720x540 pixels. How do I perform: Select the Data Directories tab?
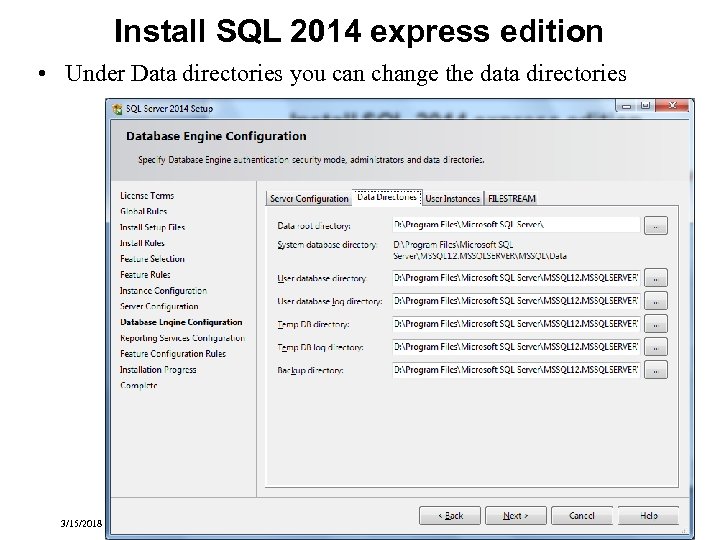[387, 197]
